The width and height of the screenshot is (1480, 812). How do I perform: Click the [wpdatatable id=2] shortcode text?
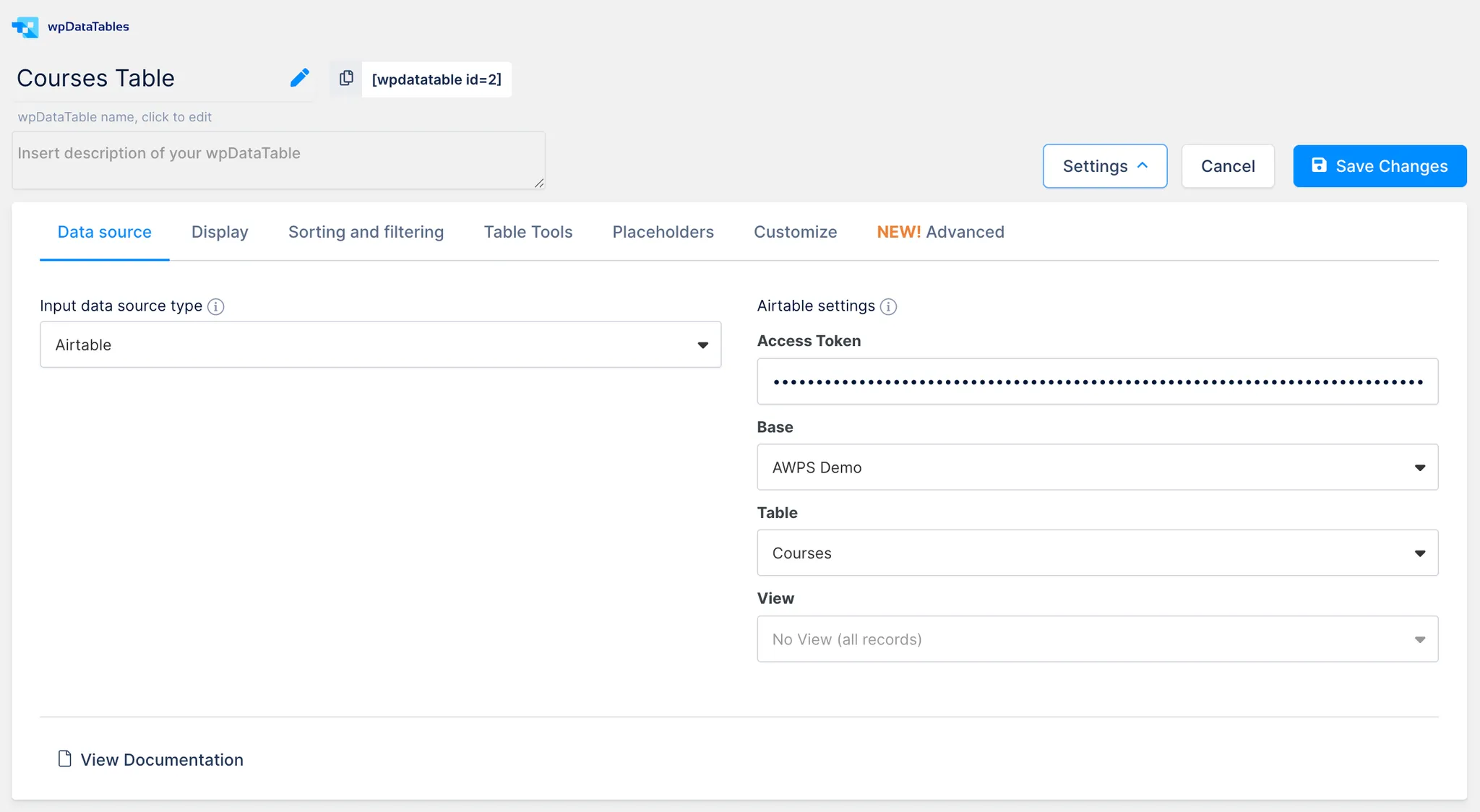pyautogui.click(x=436, y=79)
